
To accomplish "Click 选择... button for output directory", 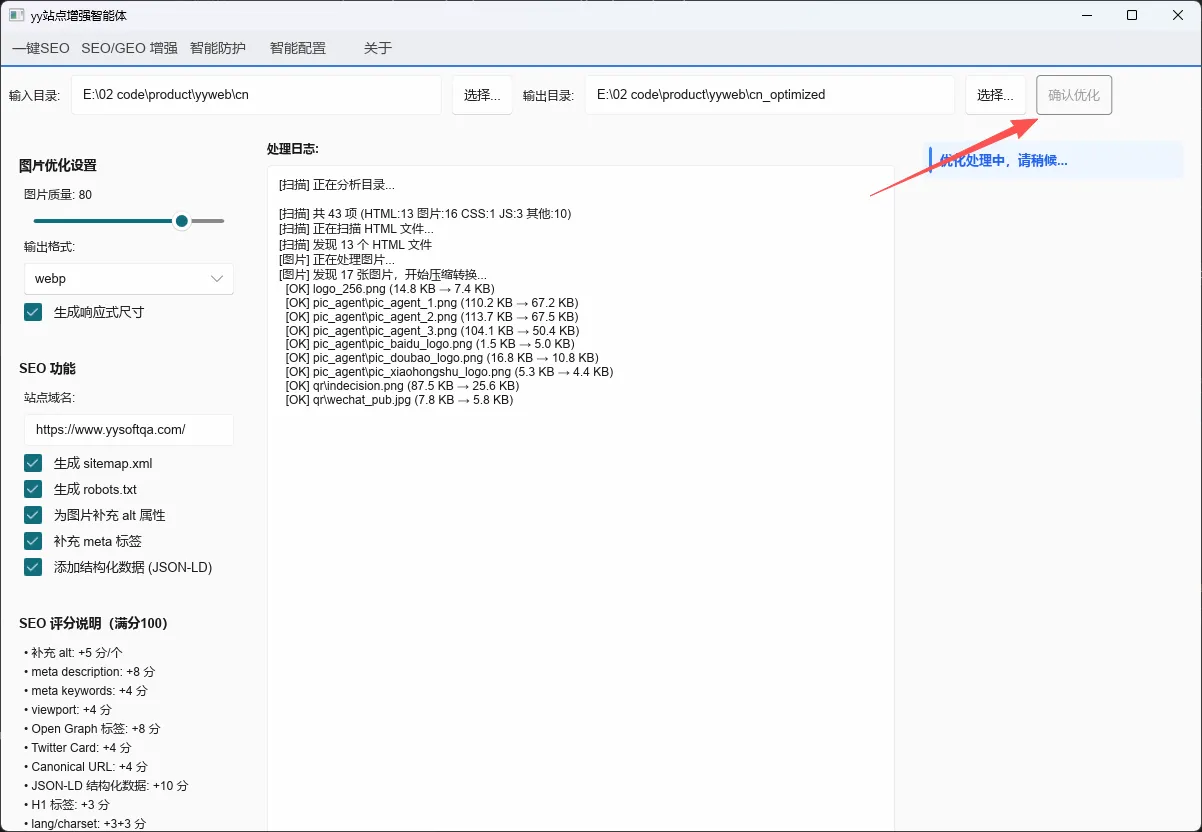I will 995,95.
